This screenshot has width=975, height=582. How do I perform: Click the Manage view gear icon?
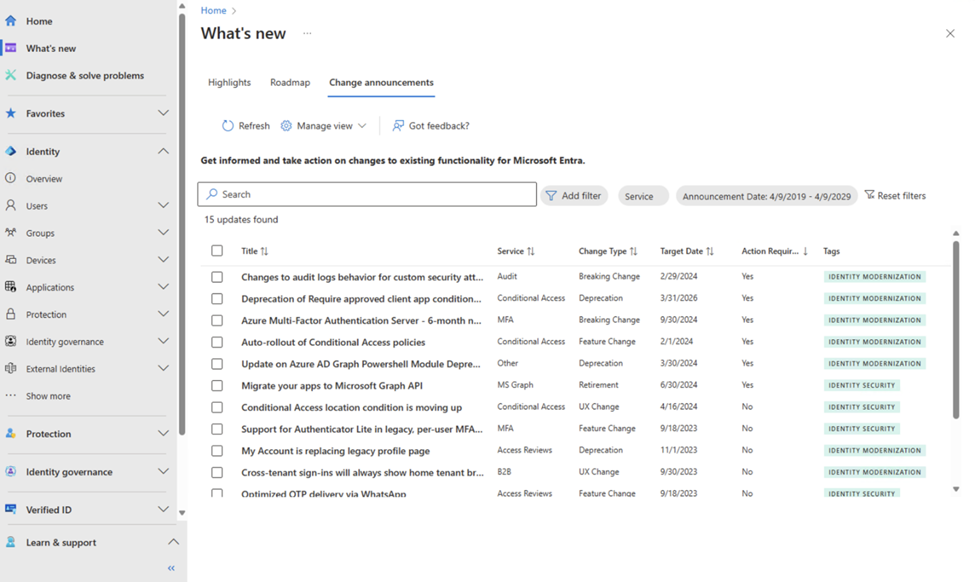(286, 126)
